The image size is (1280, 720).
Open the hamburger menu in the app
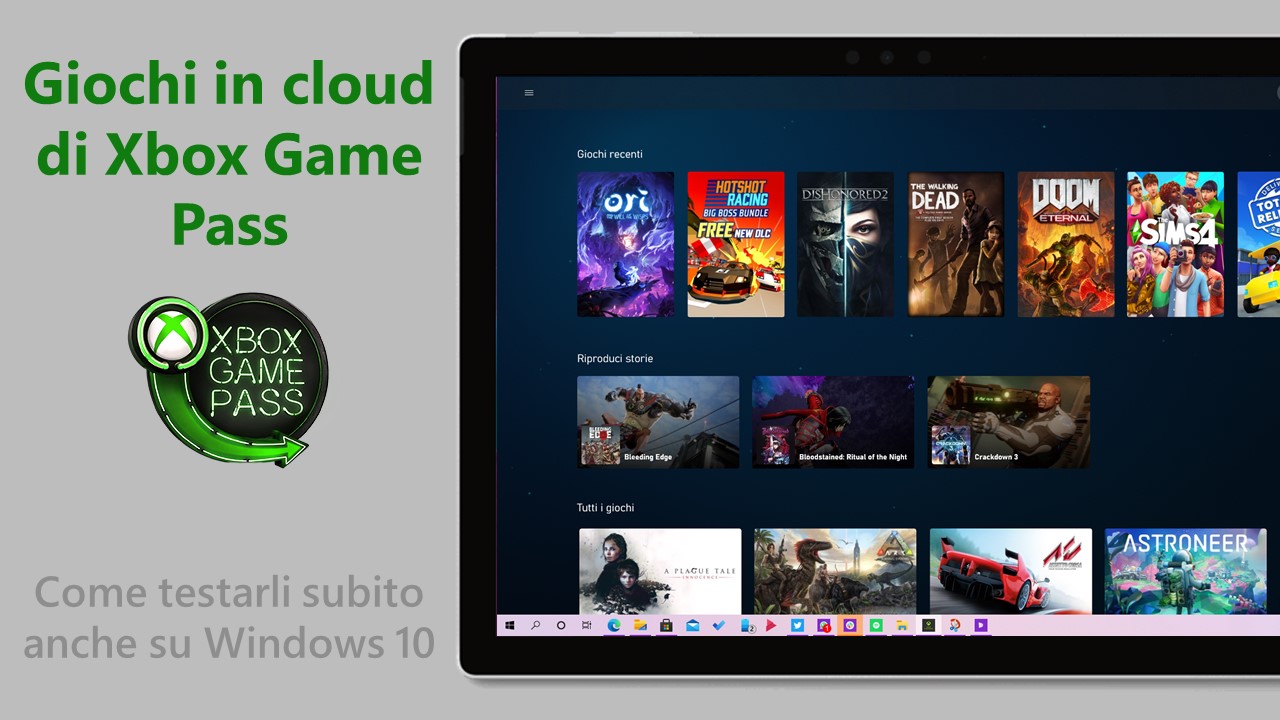[529, 93]
